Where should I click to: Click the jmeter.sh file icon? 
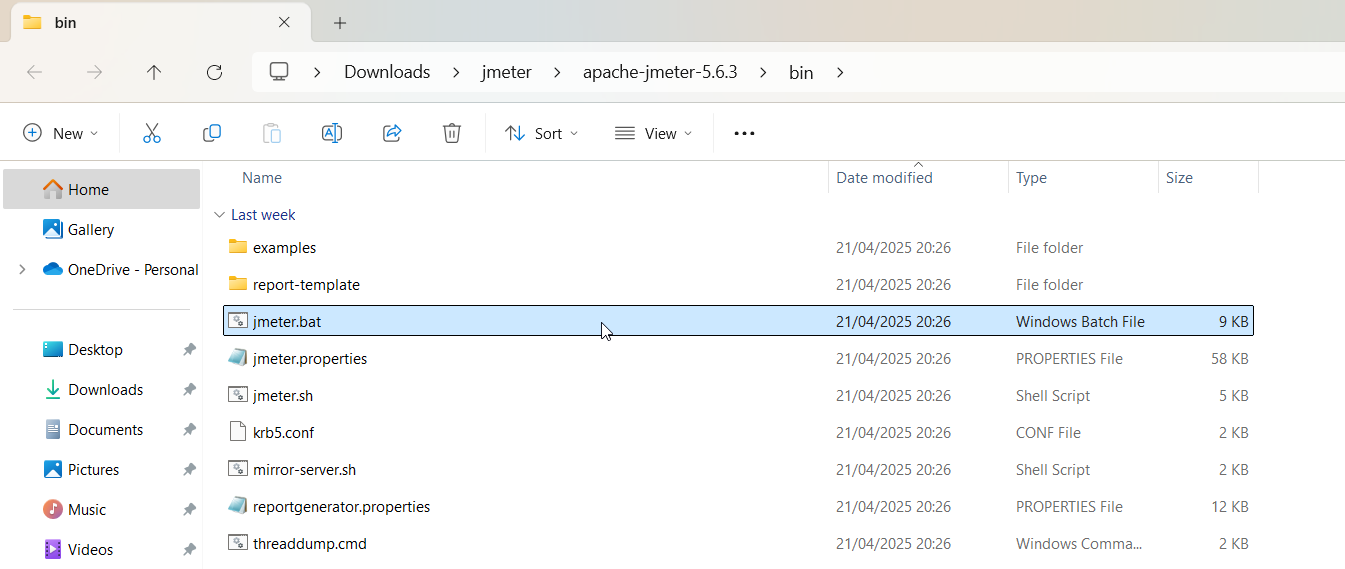pyautogui.click(x=237, y=395)
